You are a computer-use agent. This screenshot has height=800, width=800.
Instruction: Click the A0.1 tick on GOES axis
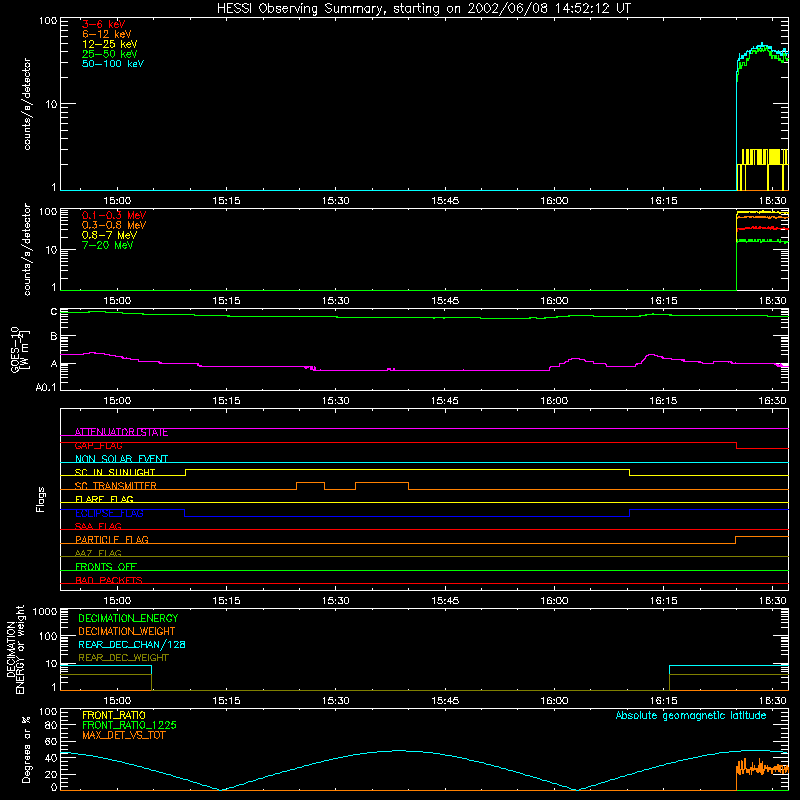46,388
